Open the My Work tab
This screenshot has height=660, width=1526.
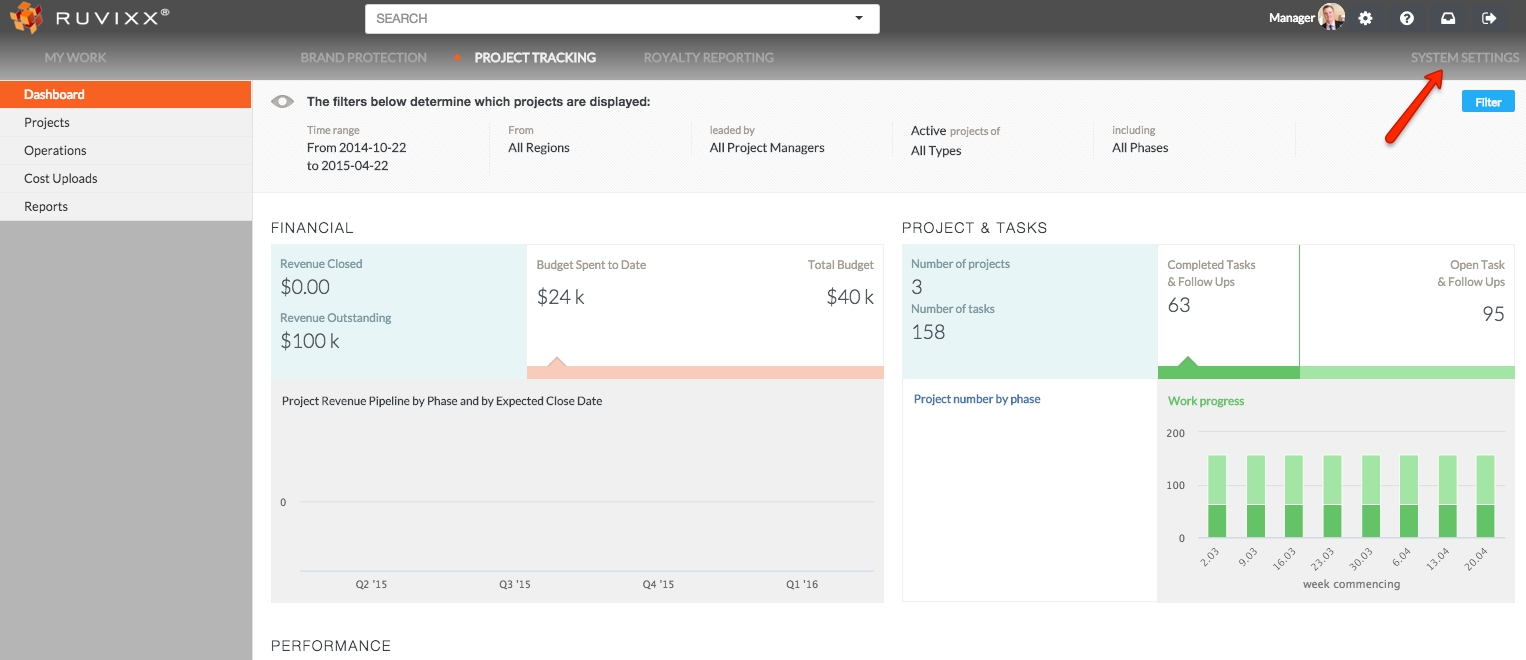(x=75, y=58)
